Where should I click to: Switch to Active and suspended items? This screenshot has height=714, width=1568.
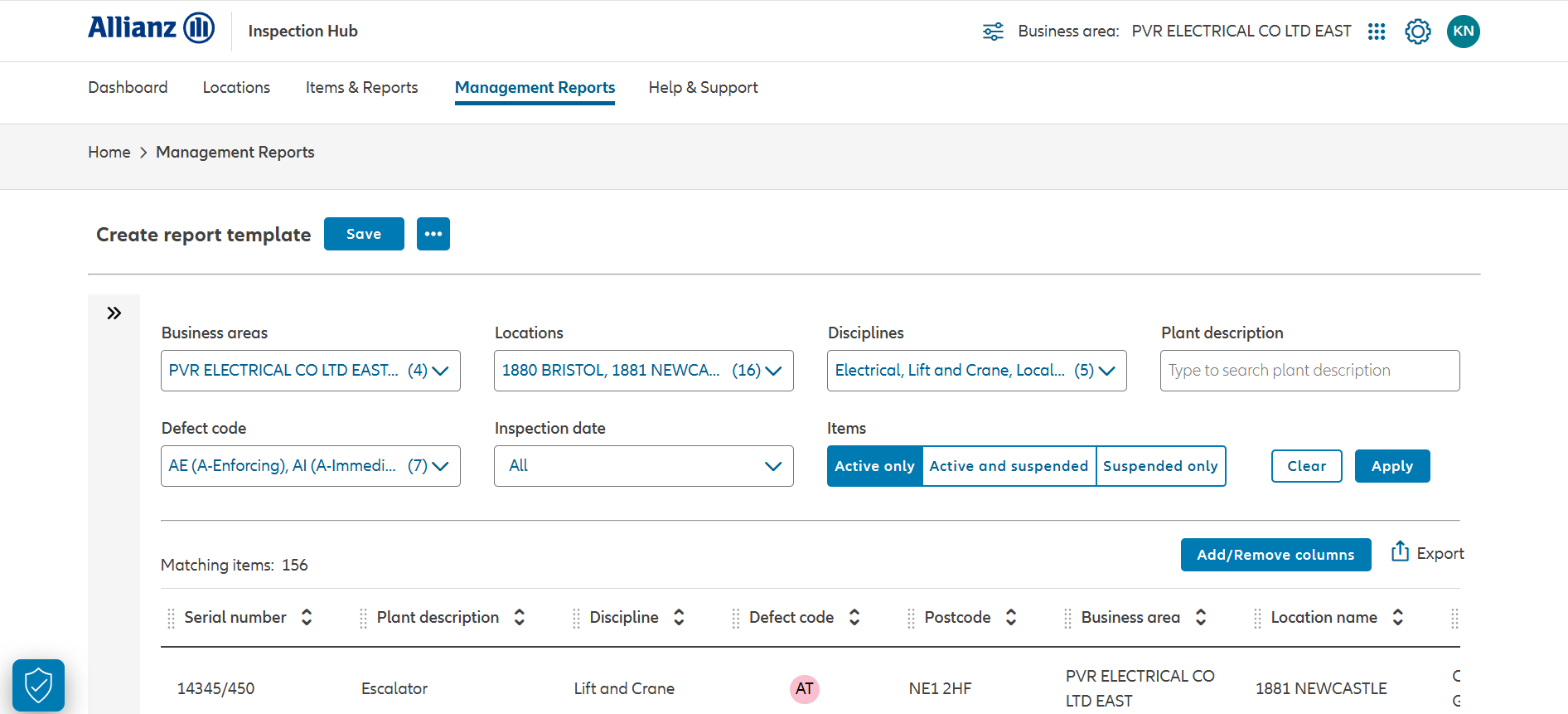coord(1009,466)
